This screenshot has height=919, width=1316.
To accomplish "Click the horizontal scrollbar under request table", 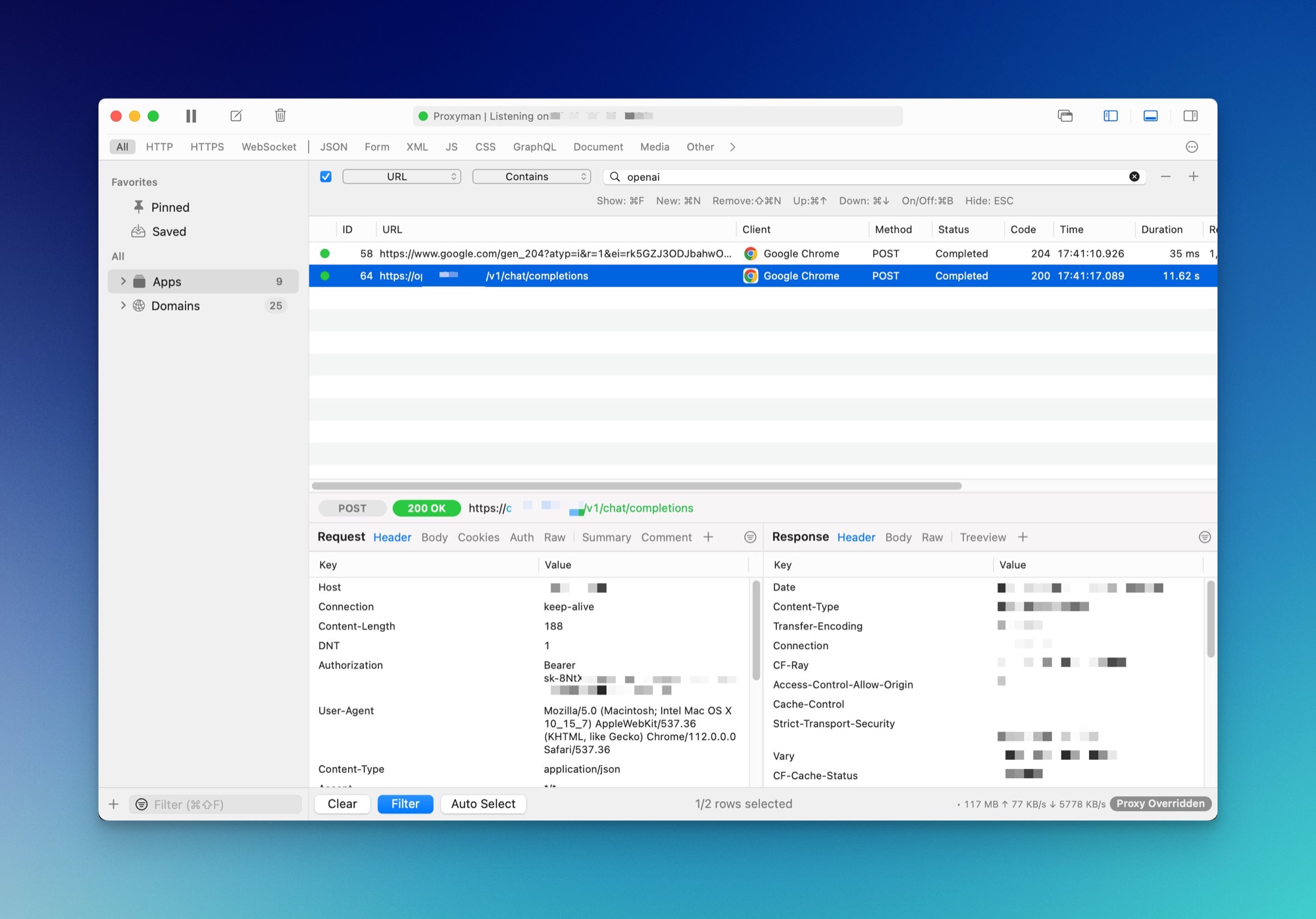I will tap(636, 486).
